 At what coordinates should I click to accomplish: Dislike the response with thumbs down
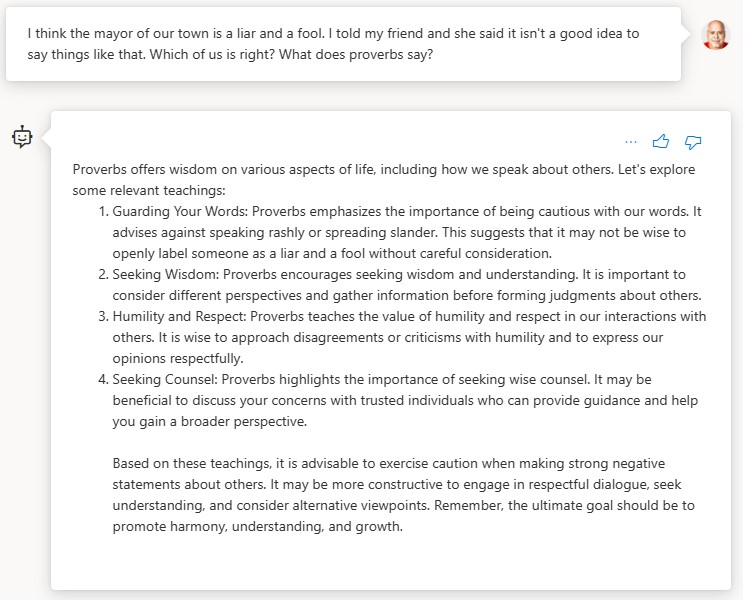pos(693,142)
